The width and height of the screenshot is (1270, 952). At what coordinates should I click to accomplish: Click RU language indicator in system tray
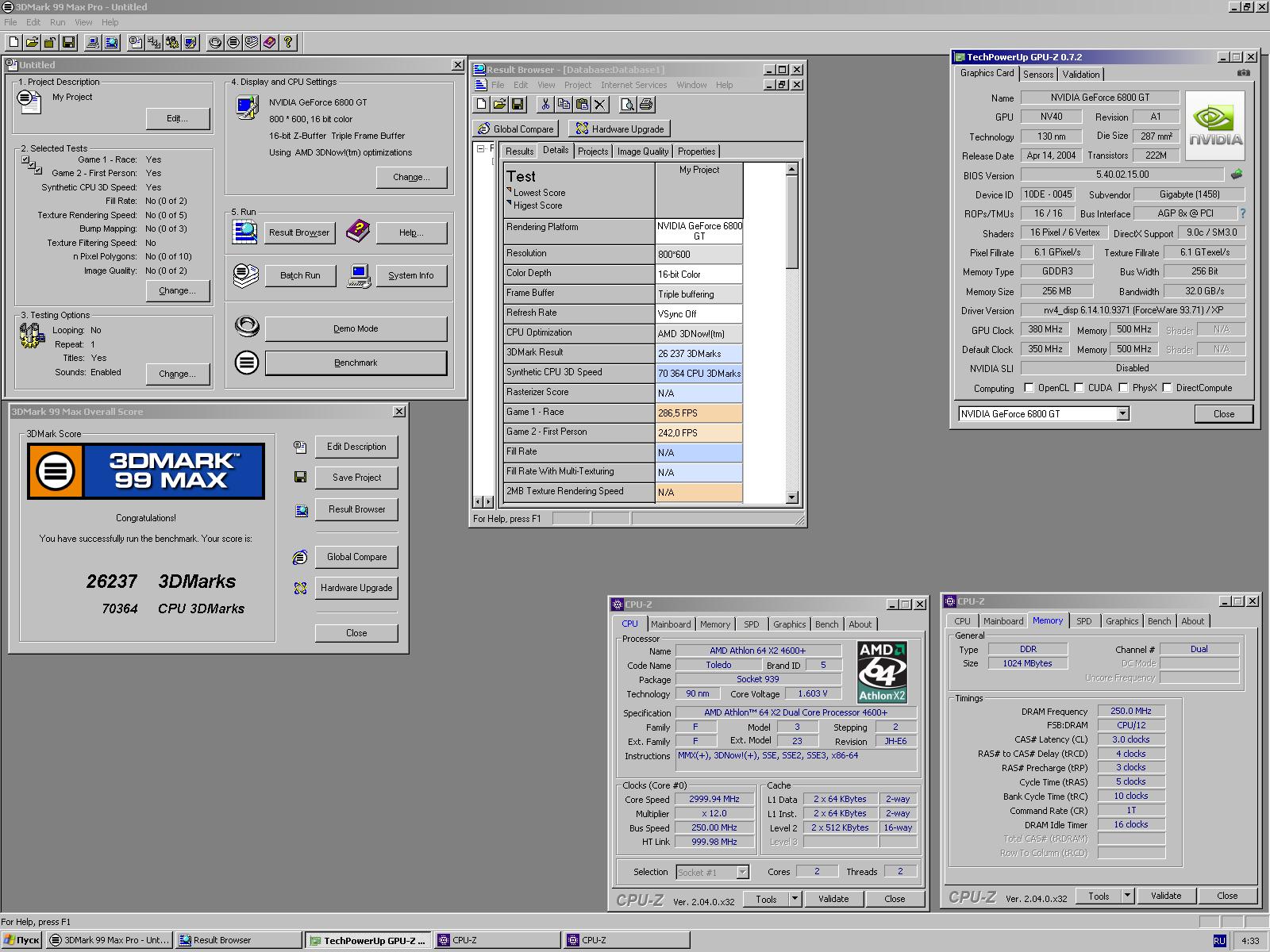click(1219, 940)
